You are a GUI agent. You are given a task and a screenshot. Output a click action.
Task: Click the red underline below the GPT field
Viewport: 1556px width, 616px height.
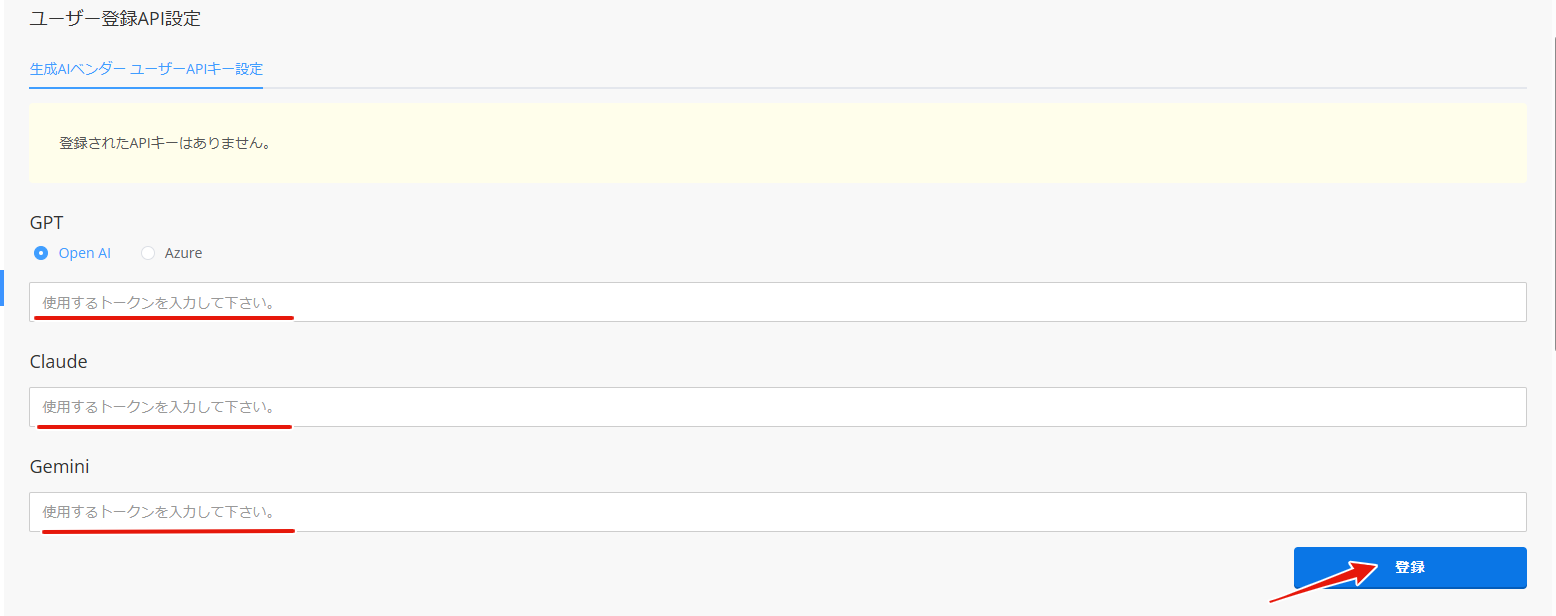[164, 318]
